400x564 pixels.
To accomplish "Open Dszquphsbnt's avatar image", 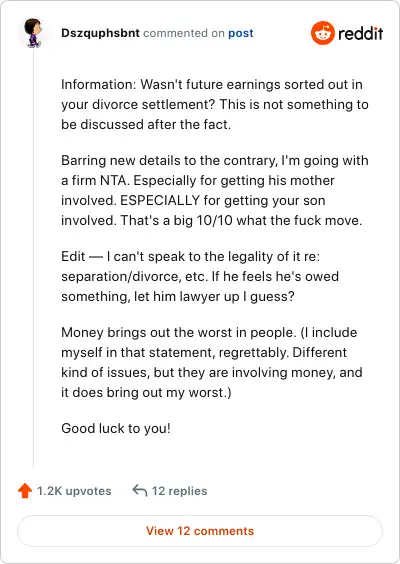I will [33, 33].
